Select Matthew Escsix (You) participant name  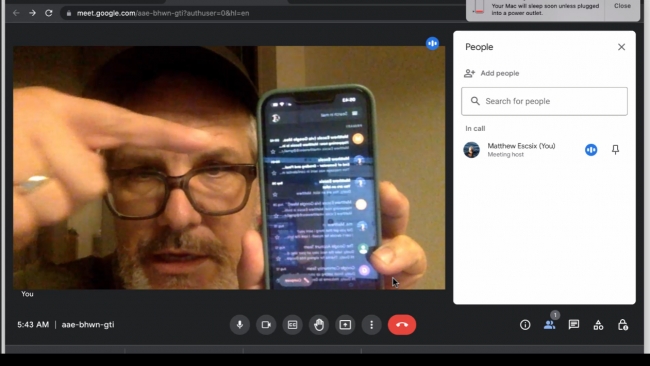521,146
